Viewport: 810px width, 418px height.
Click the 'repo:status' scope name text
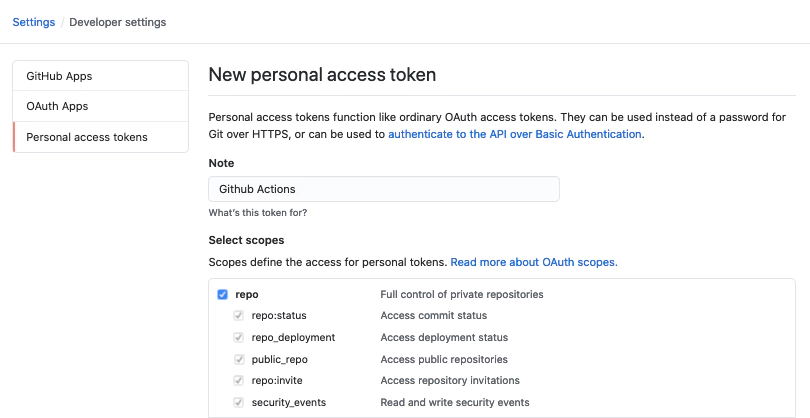pyautogui.click(x=279, y=315)
